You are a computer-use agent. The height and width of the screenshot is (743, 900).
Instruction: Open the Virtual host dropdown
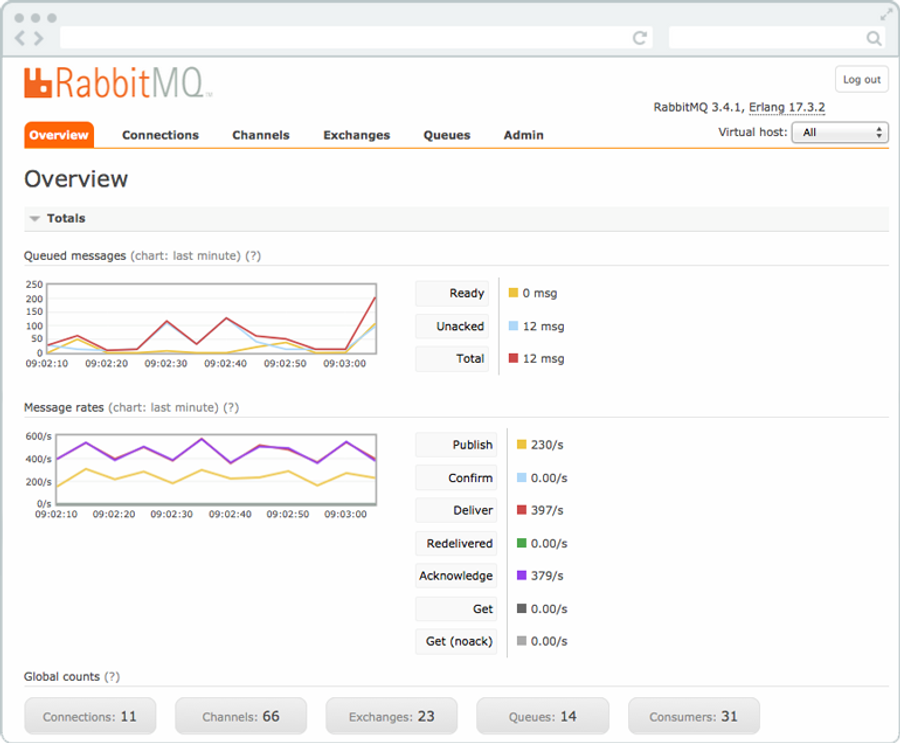tap(840, 133)
